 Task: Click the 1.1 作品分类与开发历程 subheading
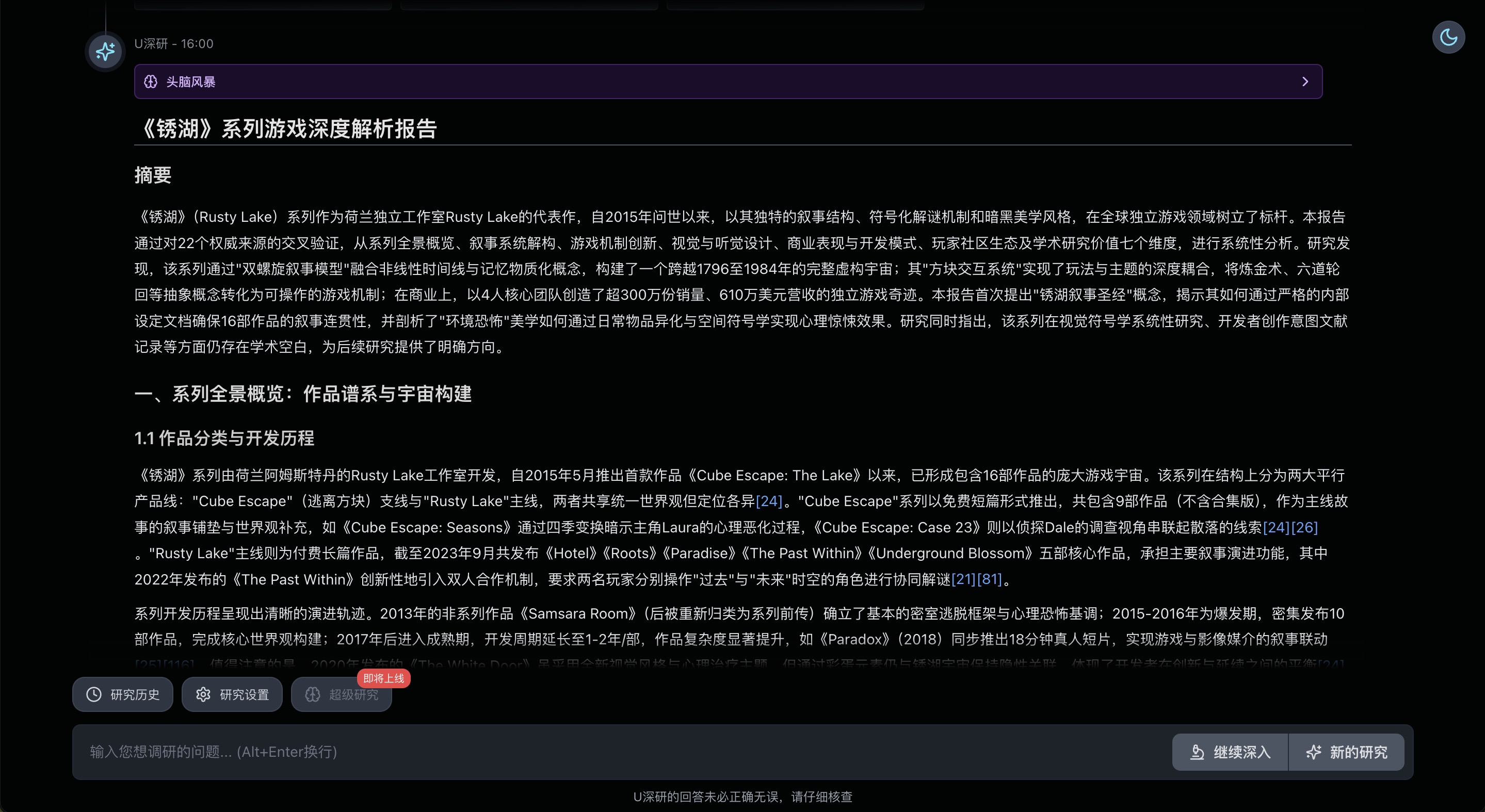pos(224,438)
